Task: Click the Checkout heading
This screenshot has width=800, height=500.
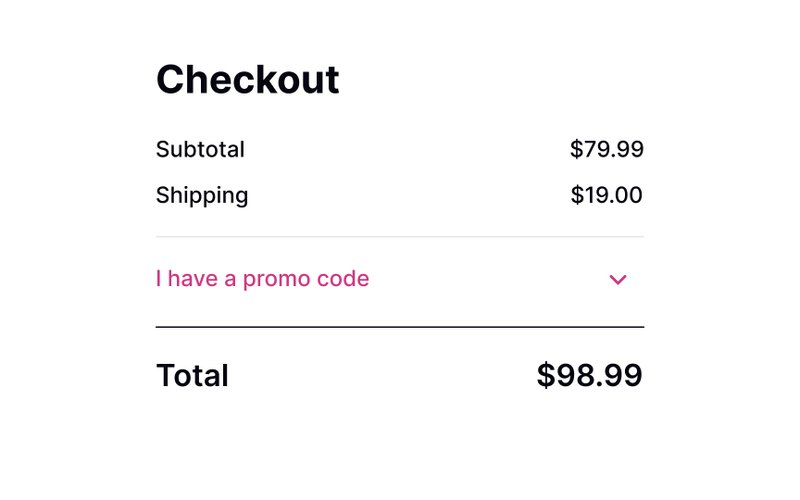Action: [247, 80]
